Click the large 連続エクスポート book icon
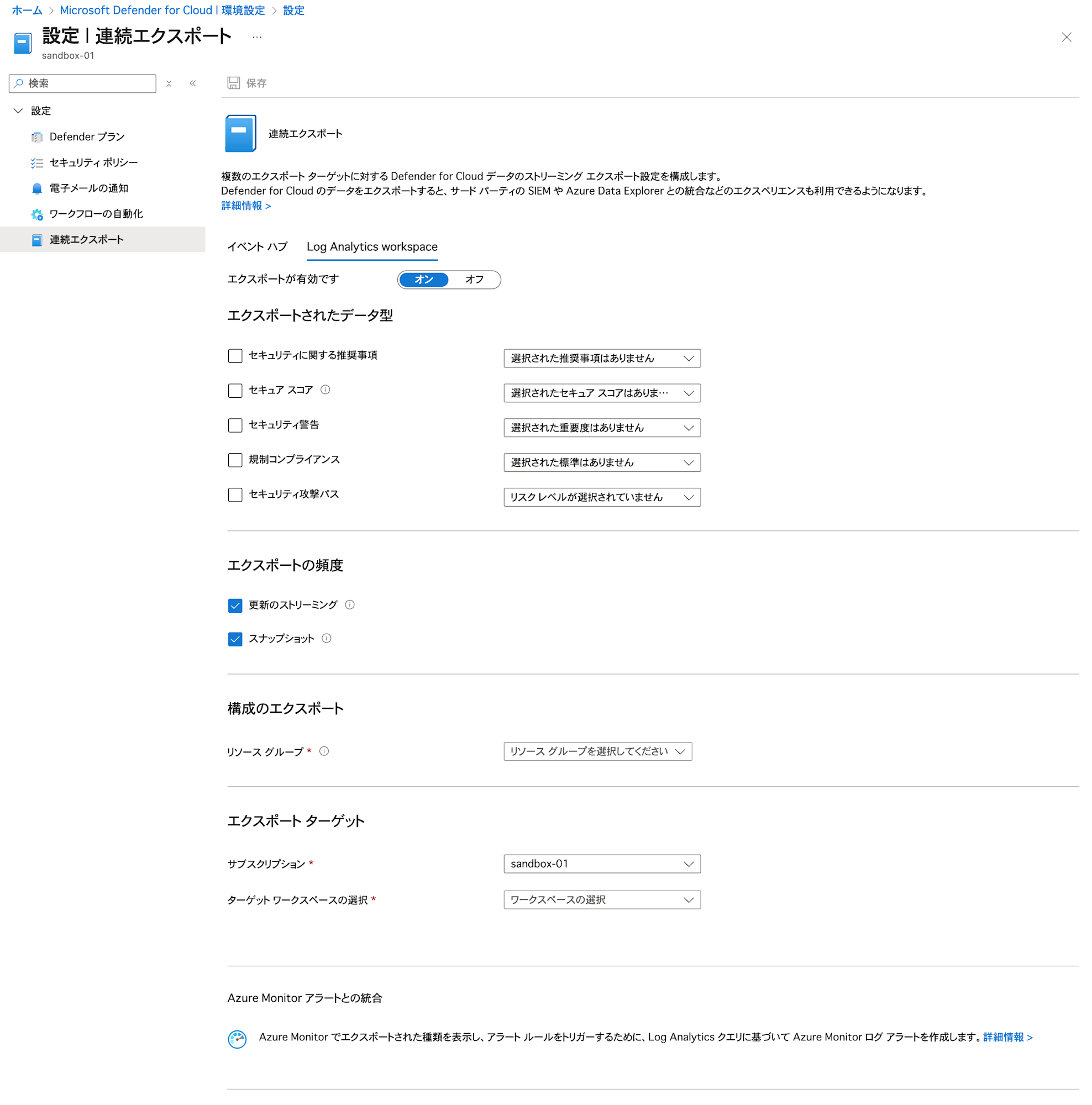Viewport: 1092px width, 1105px height. tap(240, 133)
